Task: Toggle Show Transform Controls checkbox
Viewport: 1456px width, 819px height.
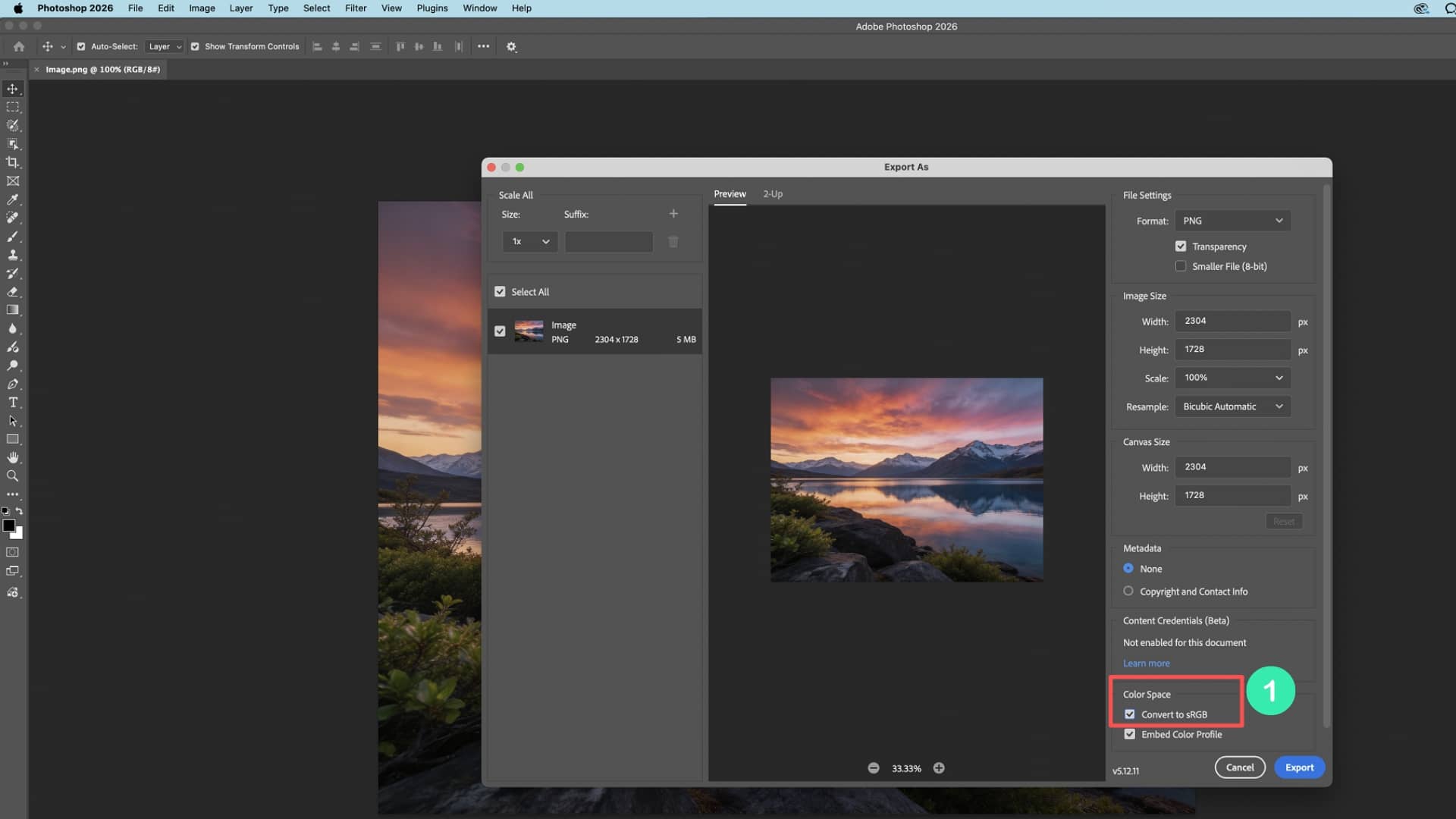Action: coord(195,46)
